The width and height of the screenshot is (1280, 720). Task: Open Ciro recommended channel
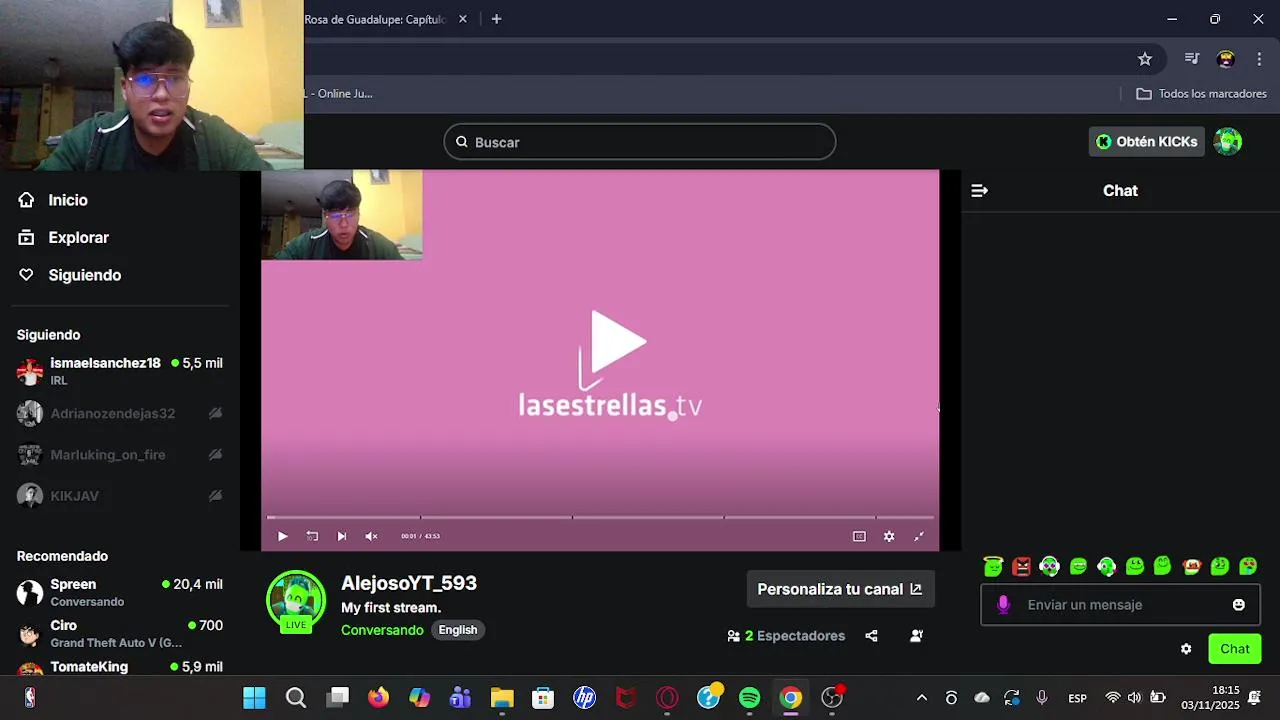[x=120, y=633]
